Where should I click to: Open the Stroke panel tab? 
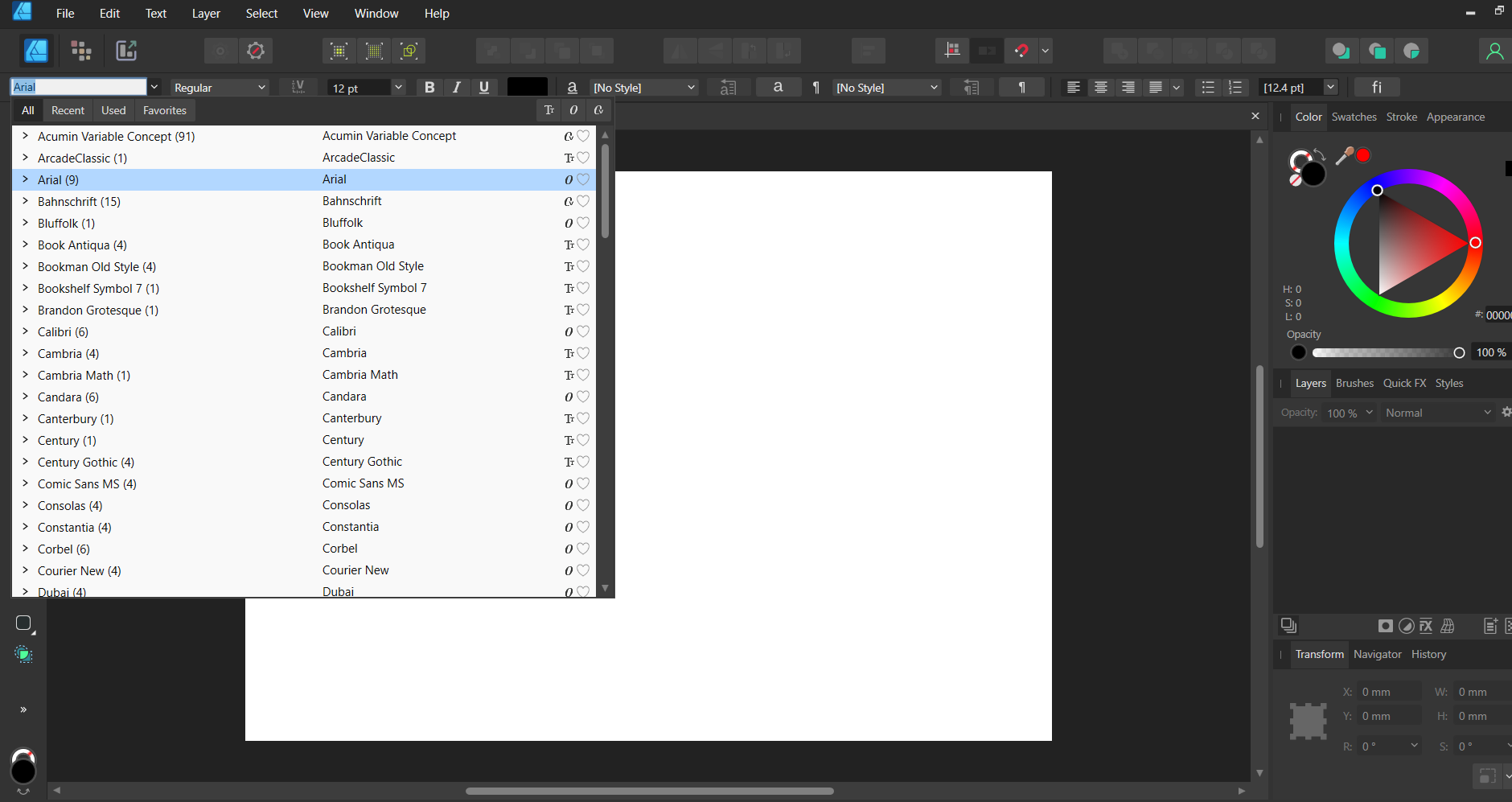[x=1401, y=117]
